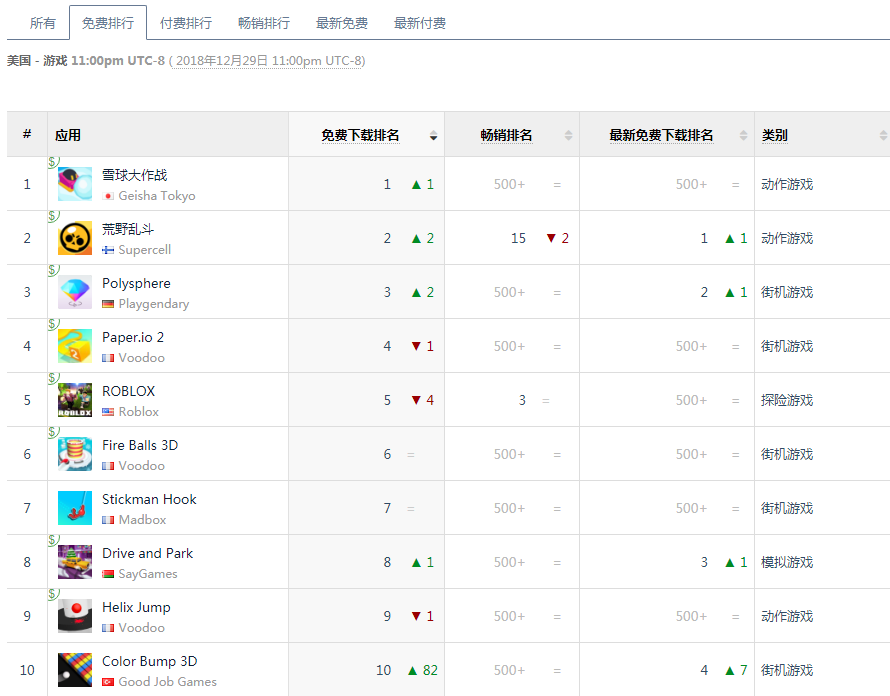Click the date 2018年12月29日 selector
890x696 pixels.
point(267,61)
